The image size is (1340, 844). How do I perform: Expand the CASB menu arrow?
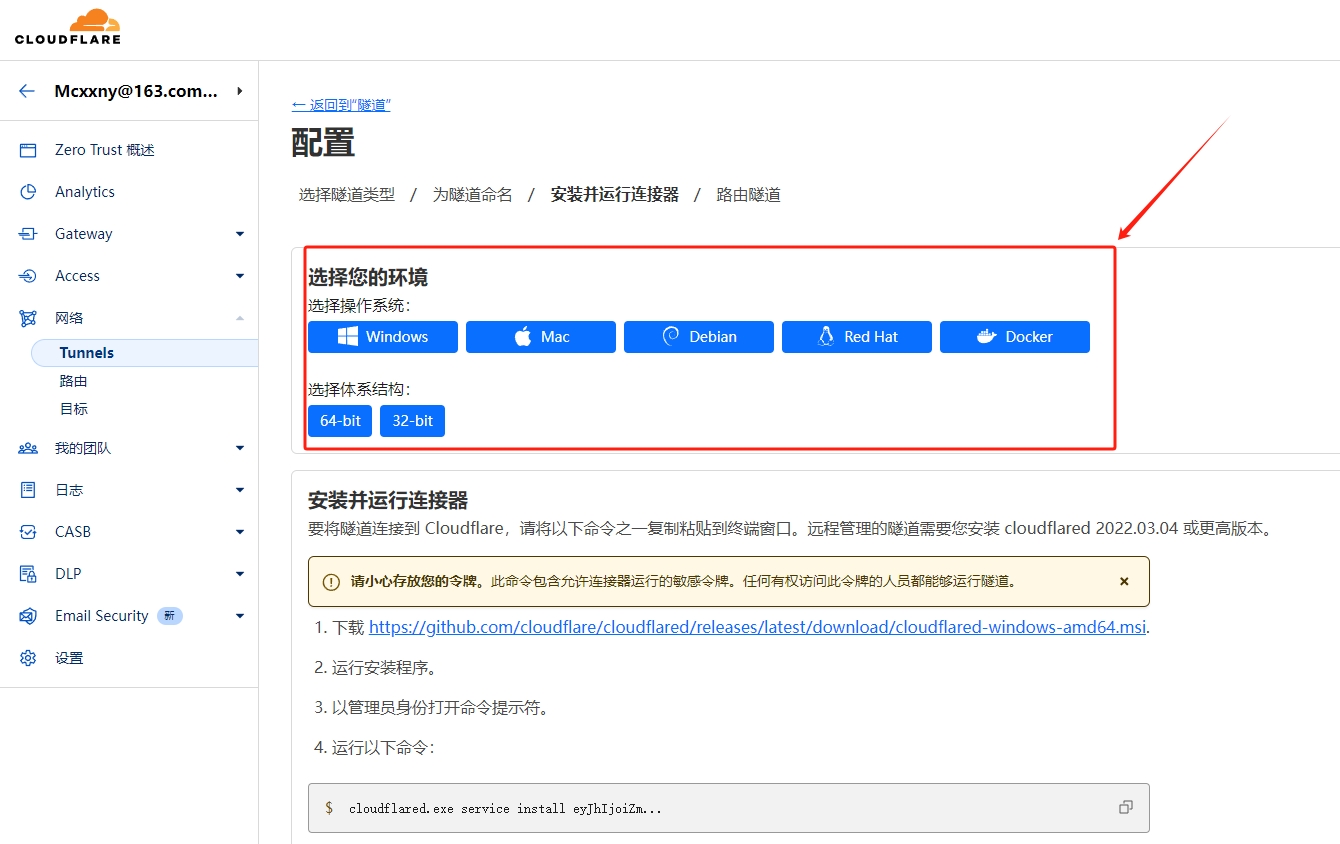[x=240, y=532]
